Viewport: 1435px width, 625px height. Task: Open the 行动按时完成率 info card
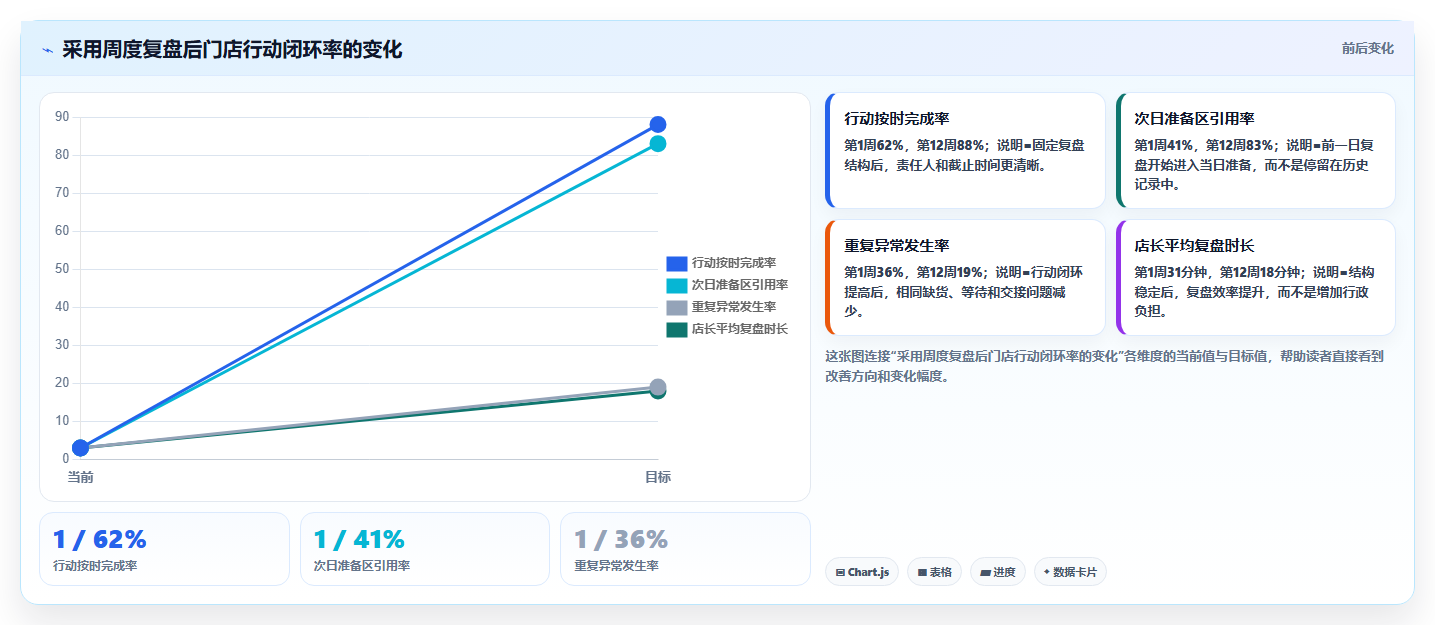pyautogui.click(x=965, y=151)
